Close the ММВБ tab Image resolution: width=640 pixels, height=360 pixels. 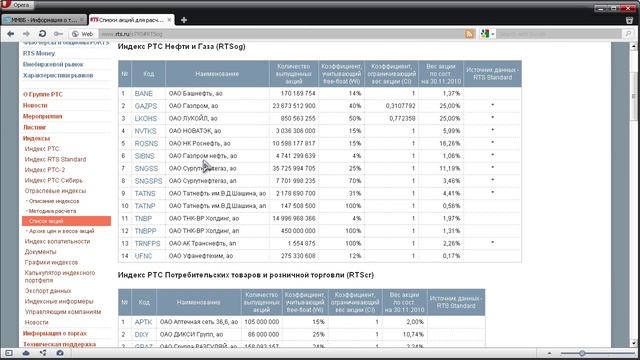[82, 20]
